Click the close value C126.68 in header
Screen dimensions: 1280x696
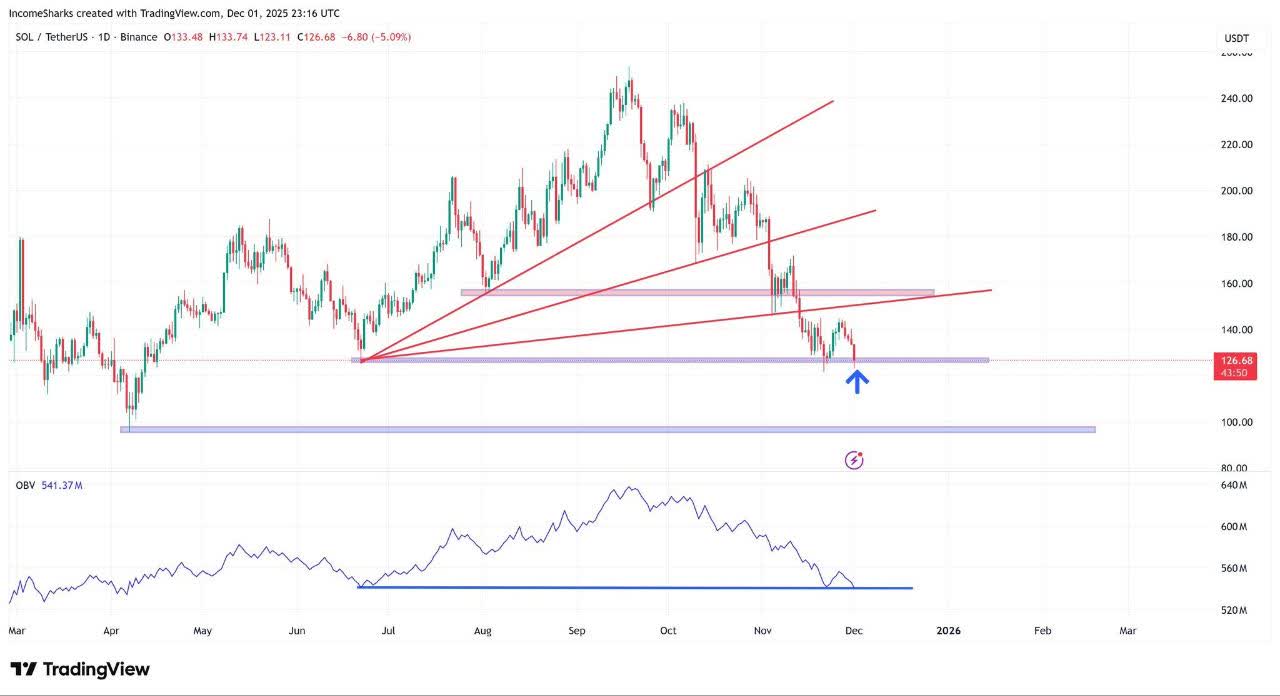pyautogui.click(x=316, y=37)
